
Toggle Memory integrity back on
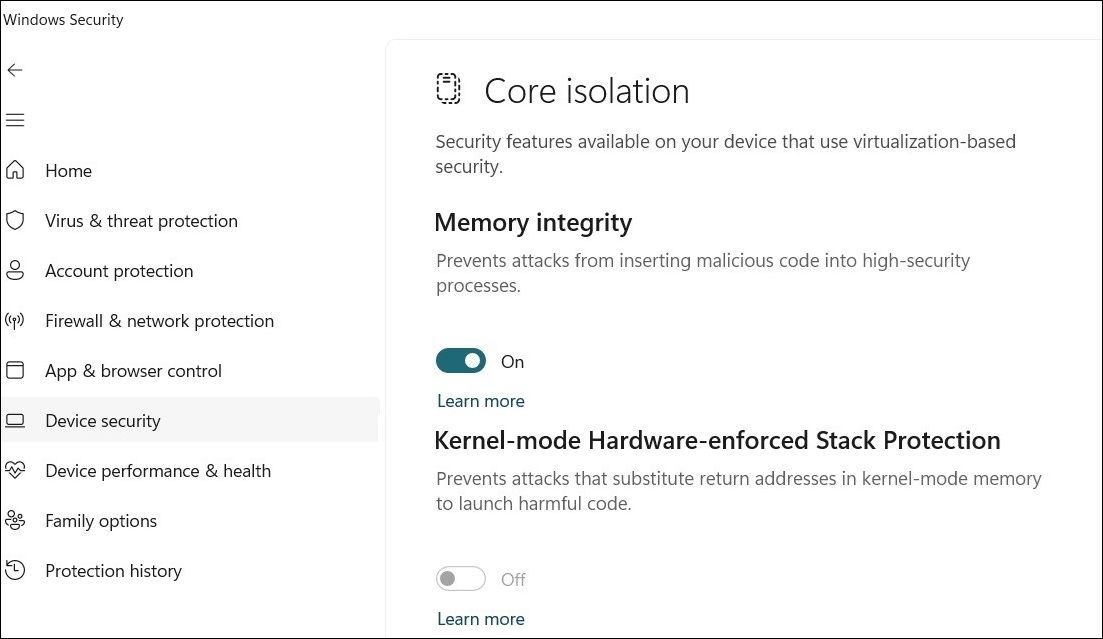click(x=461, y=360)
